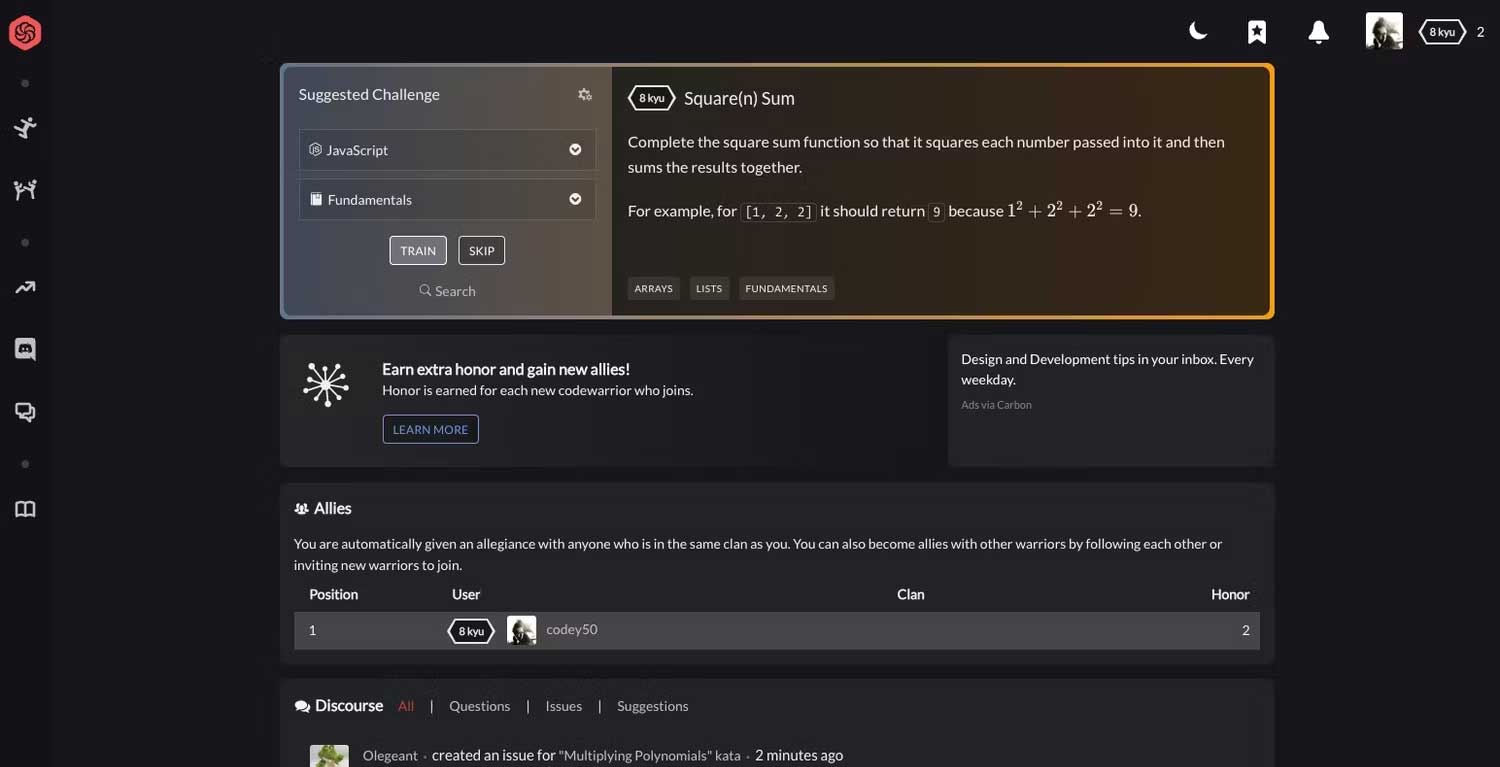Open the profile avatar in top bar

click(1384, 31)
